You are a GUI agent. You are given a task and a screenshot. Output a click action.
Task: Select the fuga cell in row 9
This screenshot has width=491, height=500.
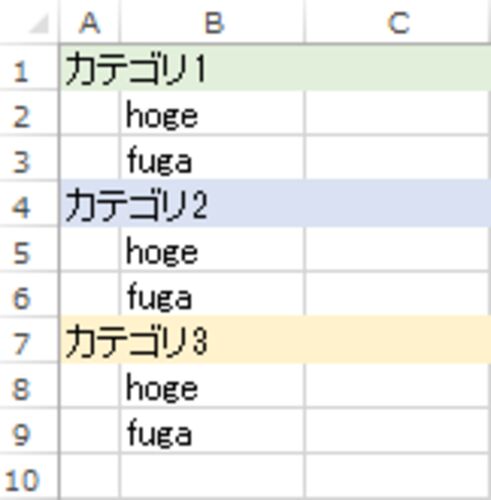point(212,431)
